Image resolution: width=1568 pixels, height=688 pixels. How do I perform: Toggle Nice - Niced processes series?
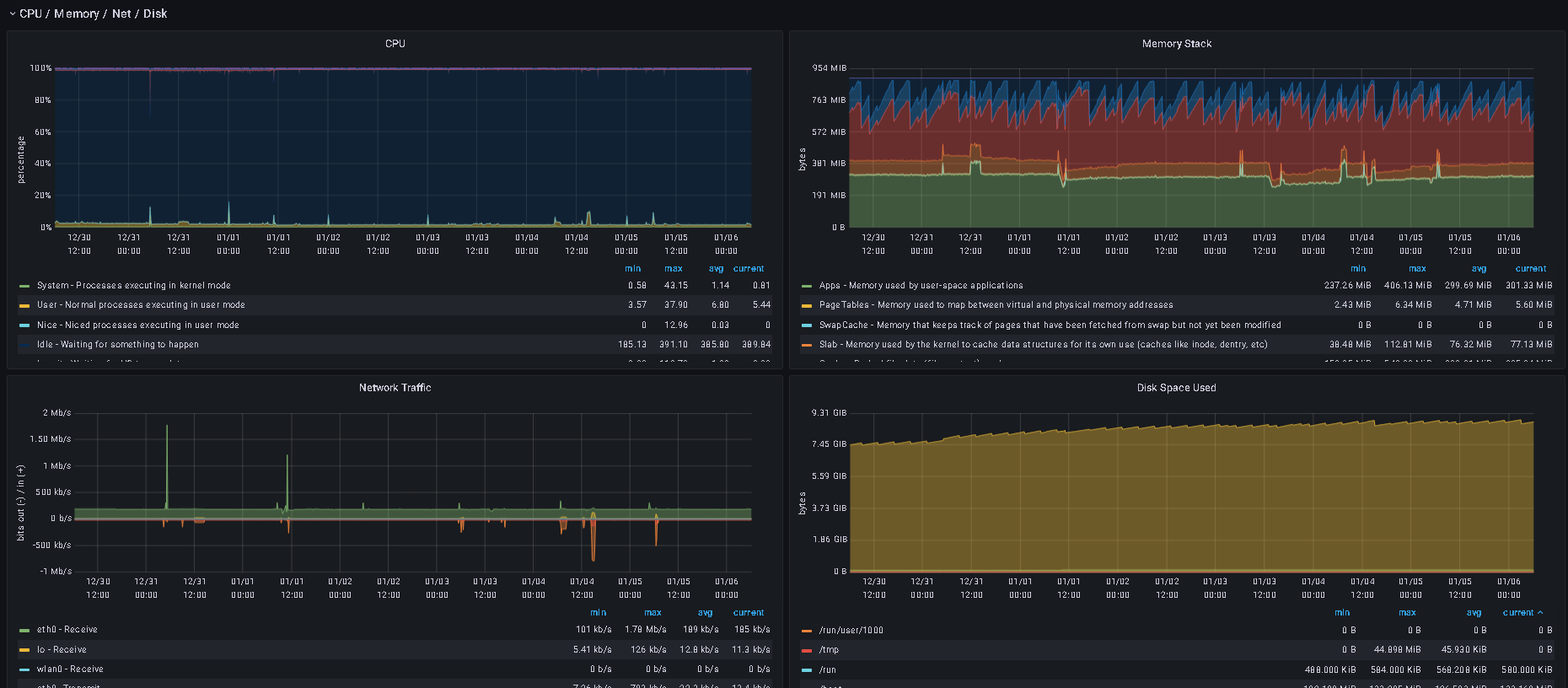[138, 325]
